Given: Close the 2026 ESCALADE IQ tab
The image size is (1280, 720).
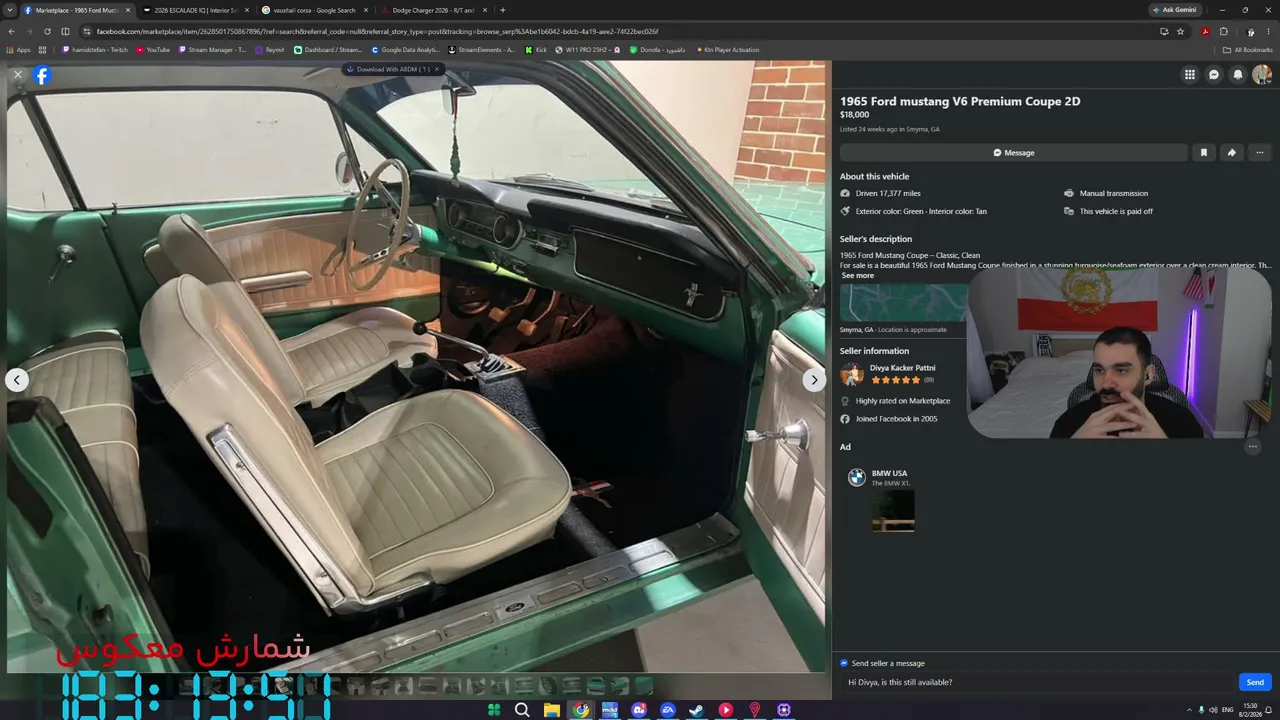Looking at the screenshot, I should click(247, 10).
